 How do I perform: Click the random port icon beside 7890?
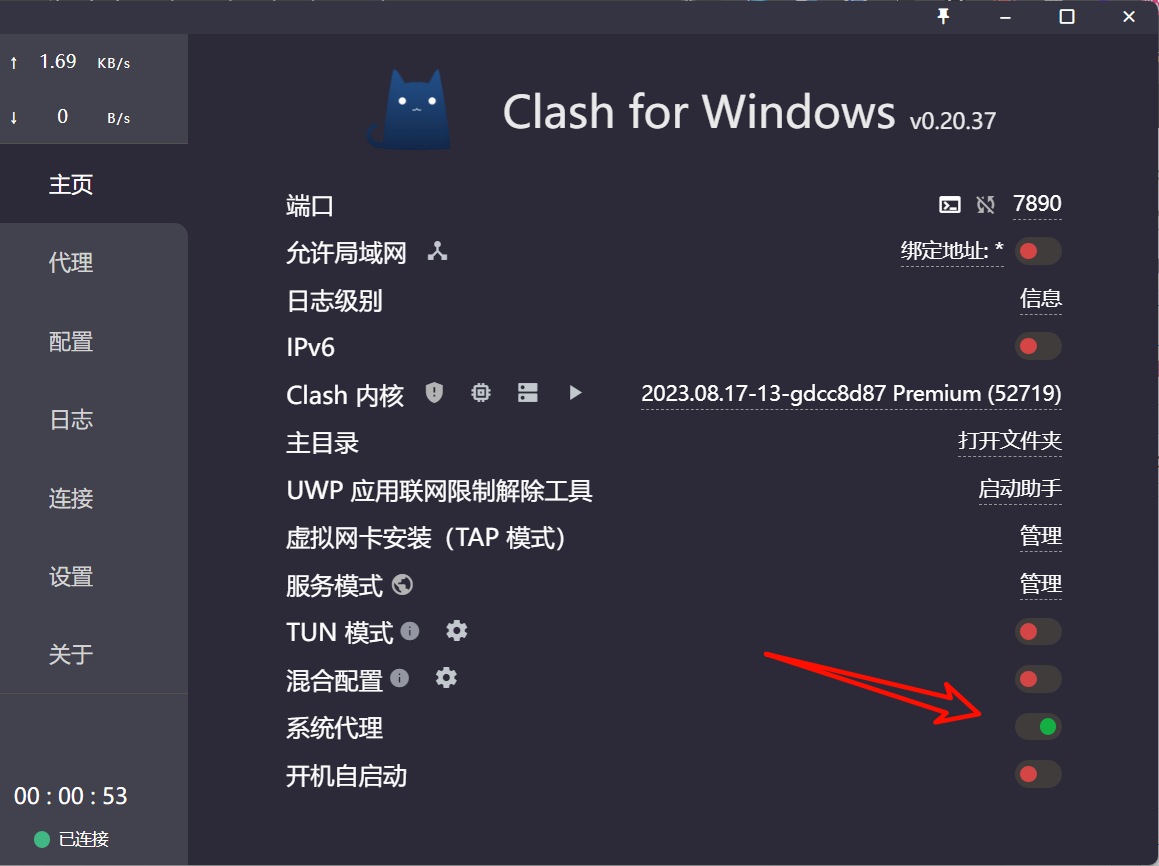click(x=985, y=205)
